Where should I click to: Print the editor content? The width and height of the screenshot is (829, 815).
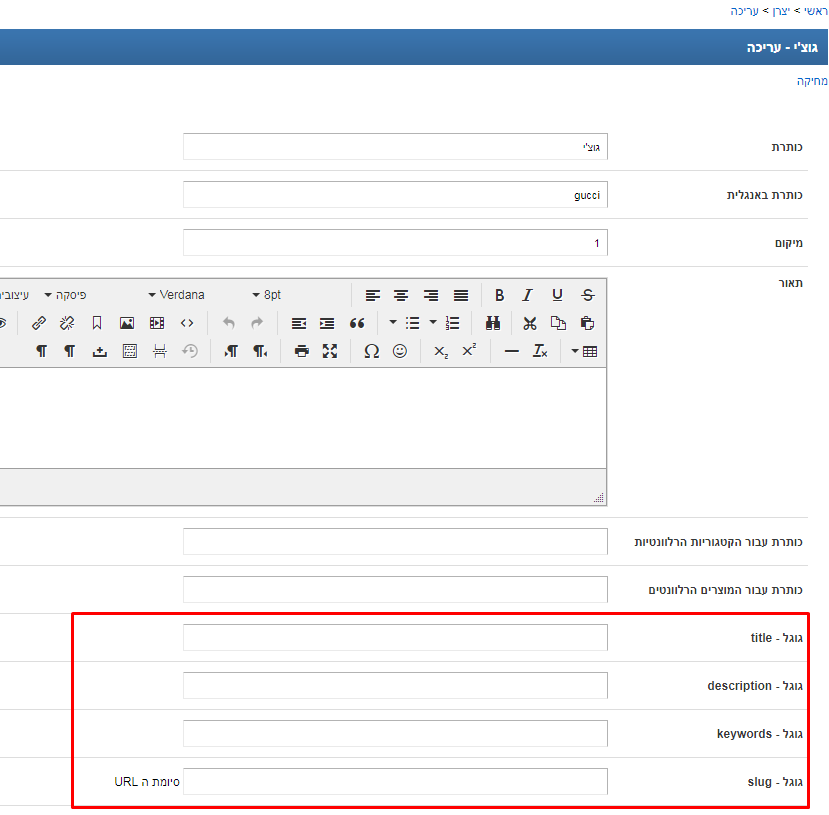(301, 351)
